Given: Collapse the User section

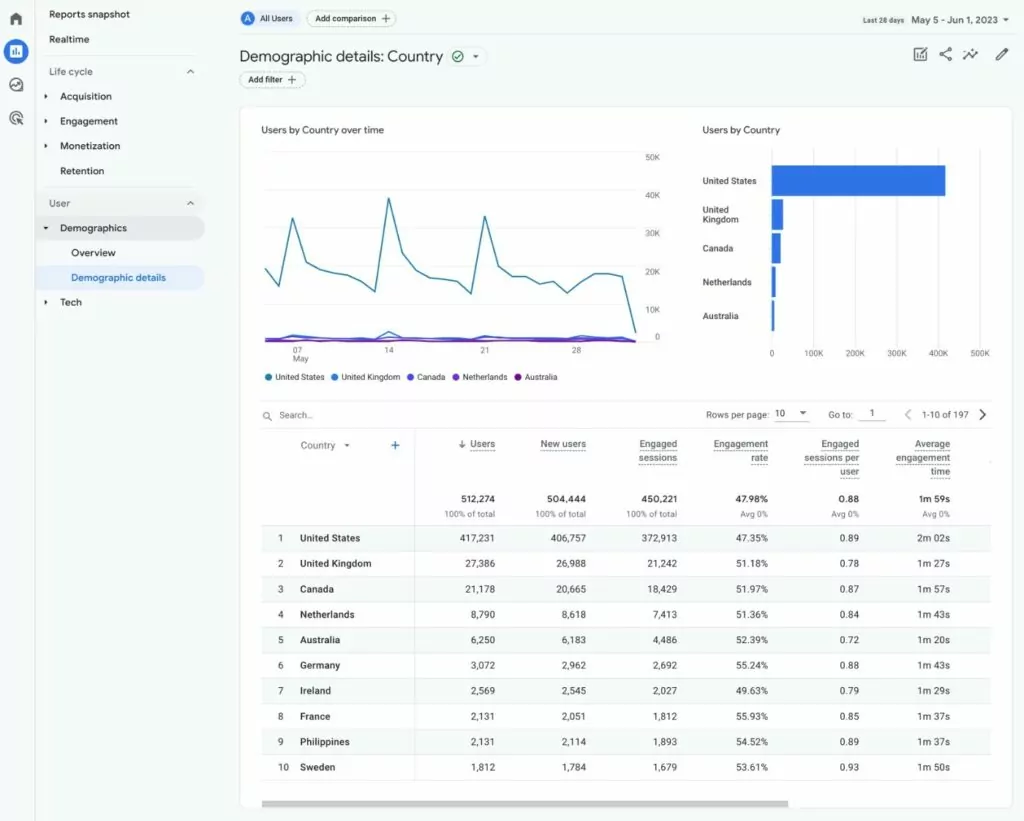Looking at the screenshot, I should click(x=190, y=203).
